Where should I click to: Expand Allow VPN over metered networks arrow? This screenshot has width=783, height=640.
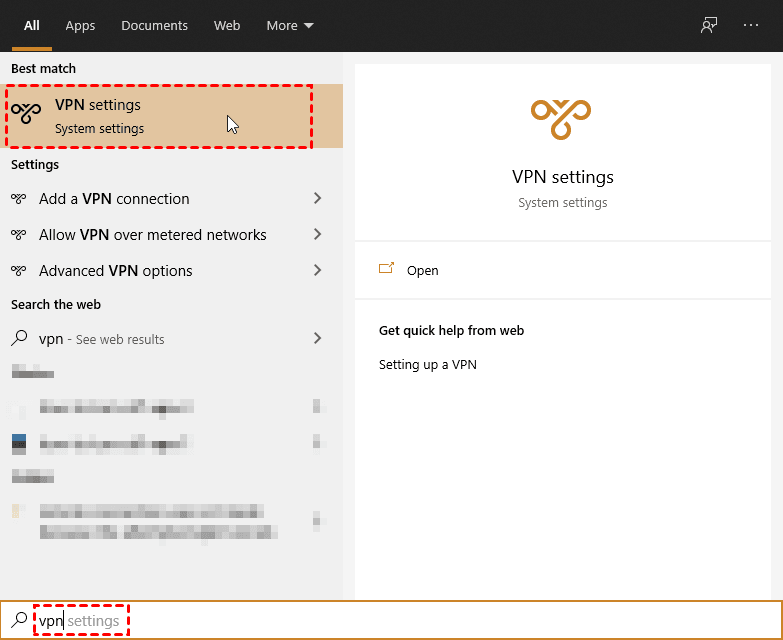point(318,235)
